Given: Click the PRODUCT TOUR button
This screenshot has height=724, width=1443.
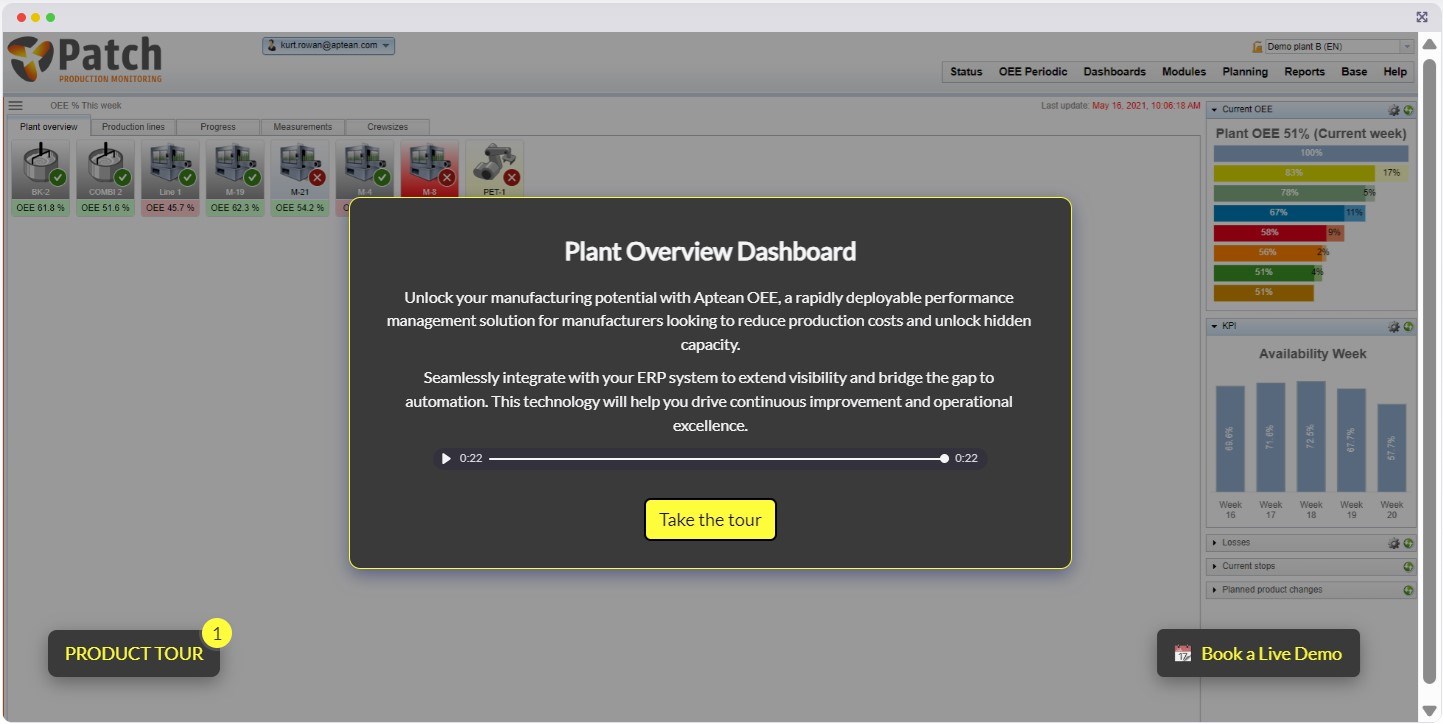Looking at the screenshot, I should (x=134, y=653).
